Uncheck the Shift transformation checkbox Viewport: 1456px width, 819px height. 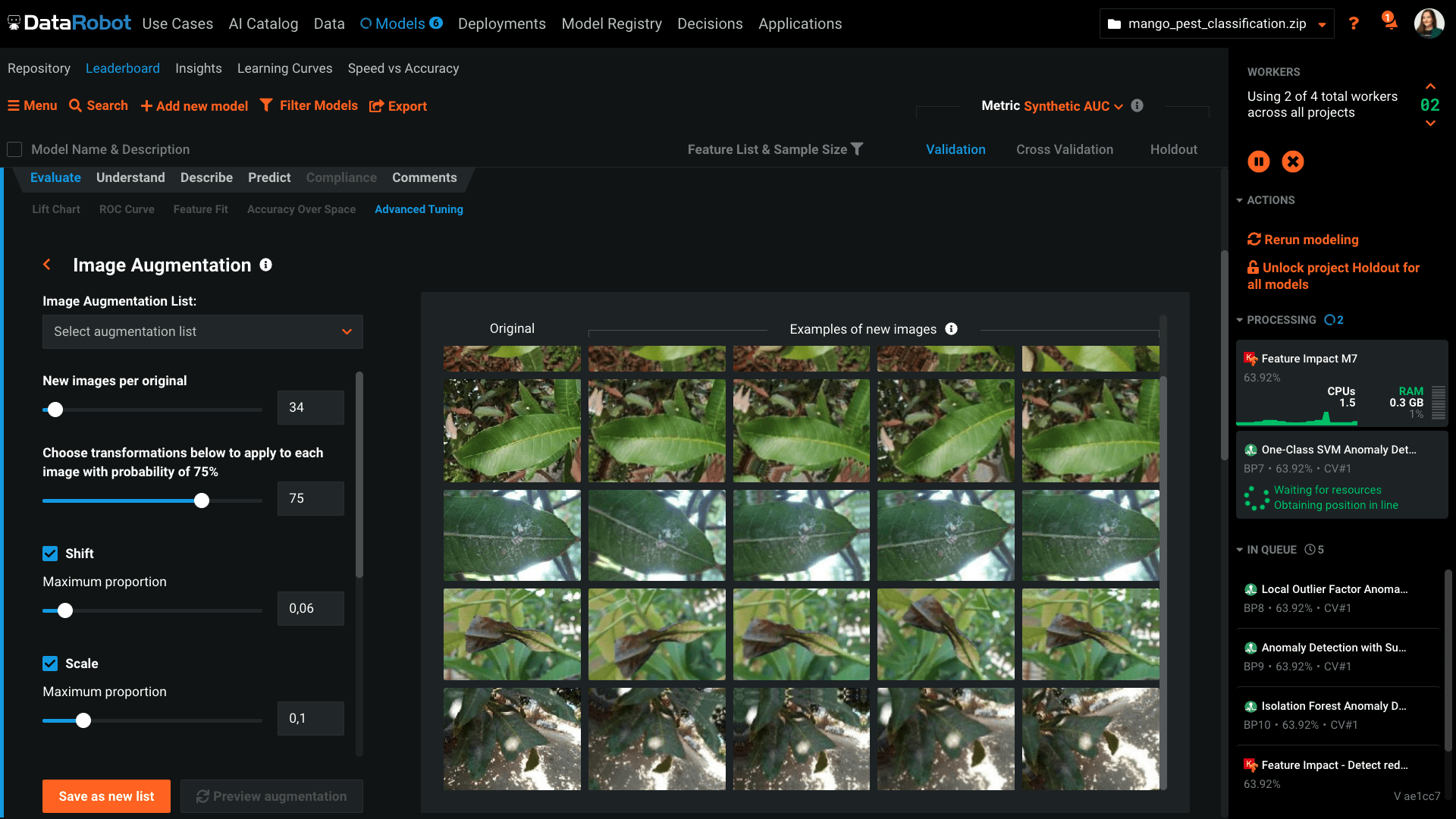(x=50, y=554)
